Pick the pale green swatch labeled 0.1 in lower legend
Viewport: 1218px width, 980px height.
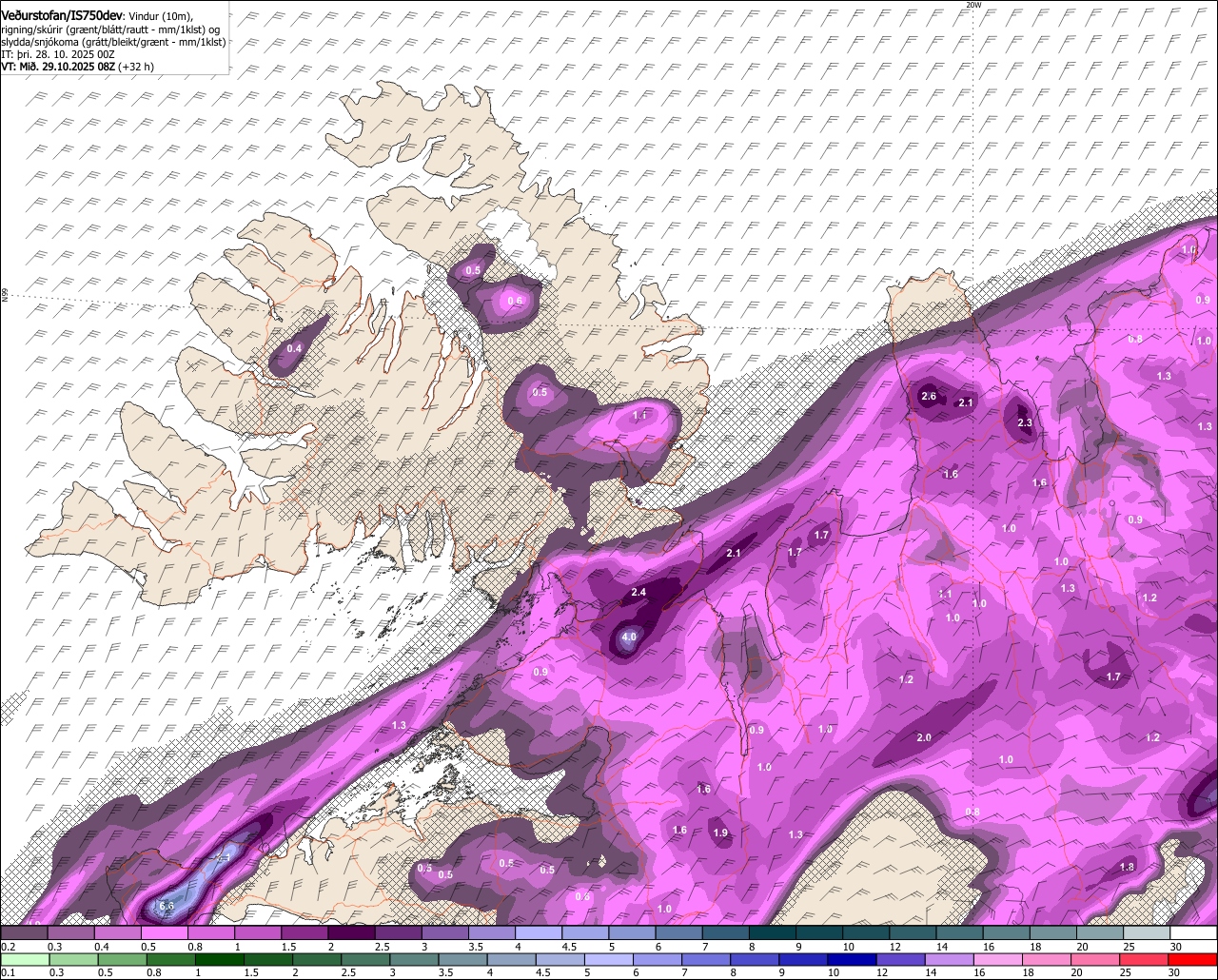(24, 960)
